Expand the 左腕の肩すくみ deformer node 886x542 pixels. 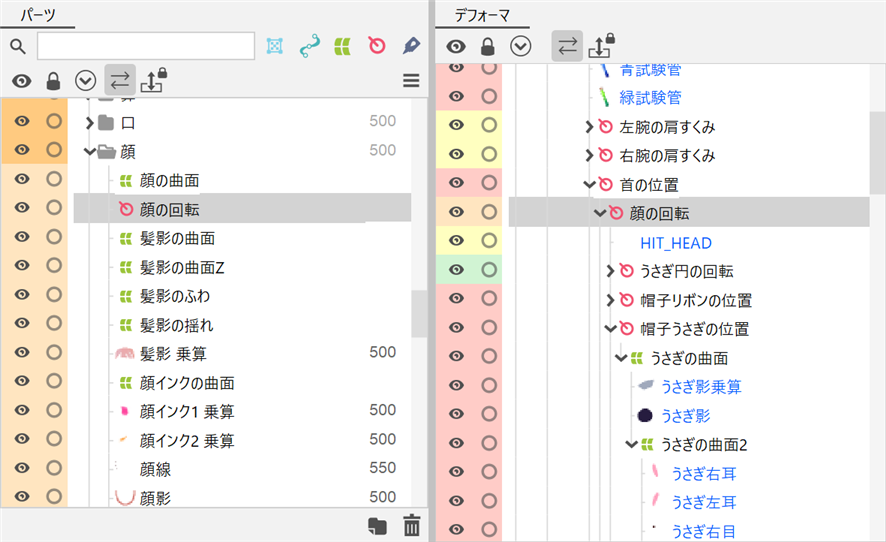pyautogui.click(x=589, y=127)
